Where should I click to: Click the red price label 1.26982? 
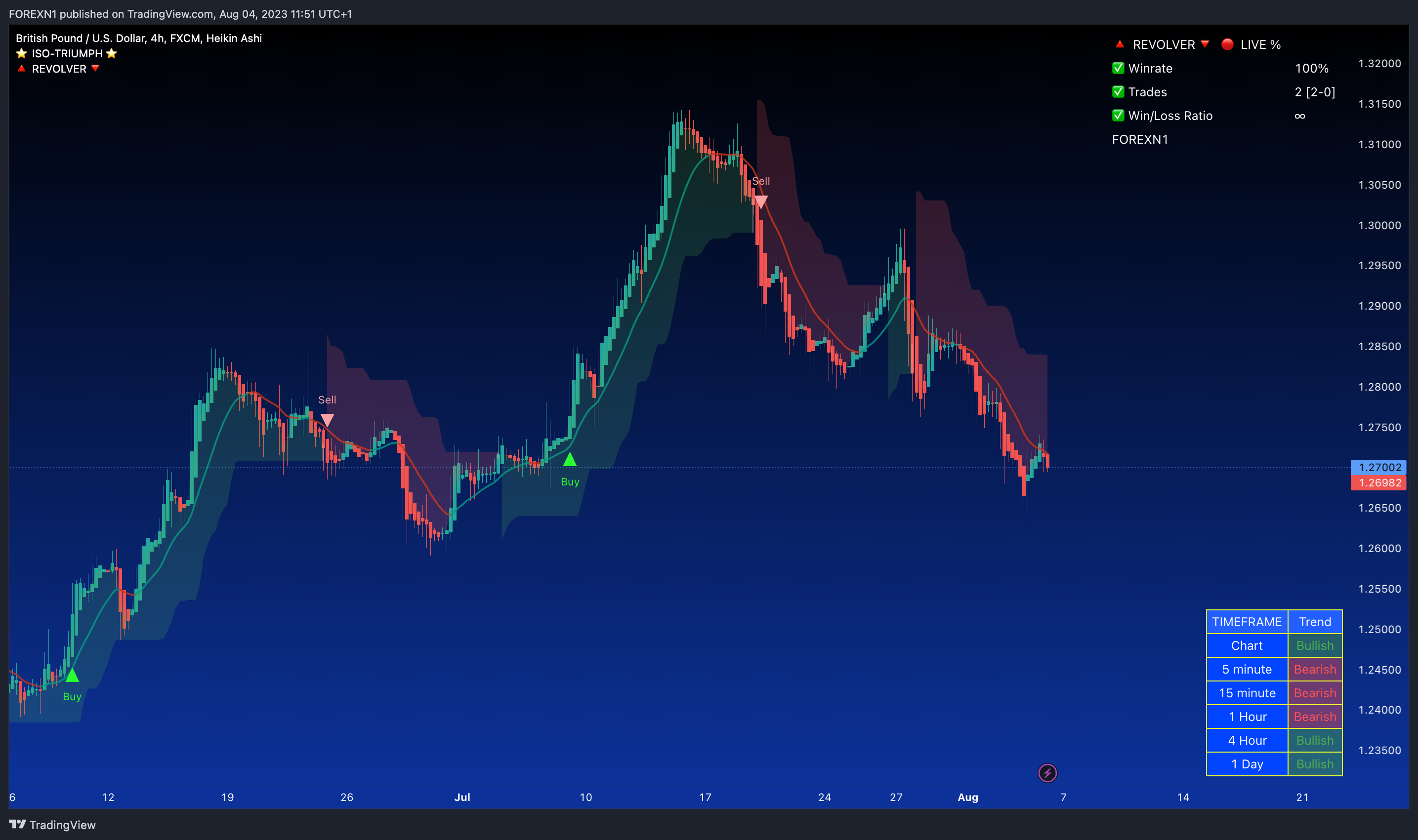coord(1379,482)
